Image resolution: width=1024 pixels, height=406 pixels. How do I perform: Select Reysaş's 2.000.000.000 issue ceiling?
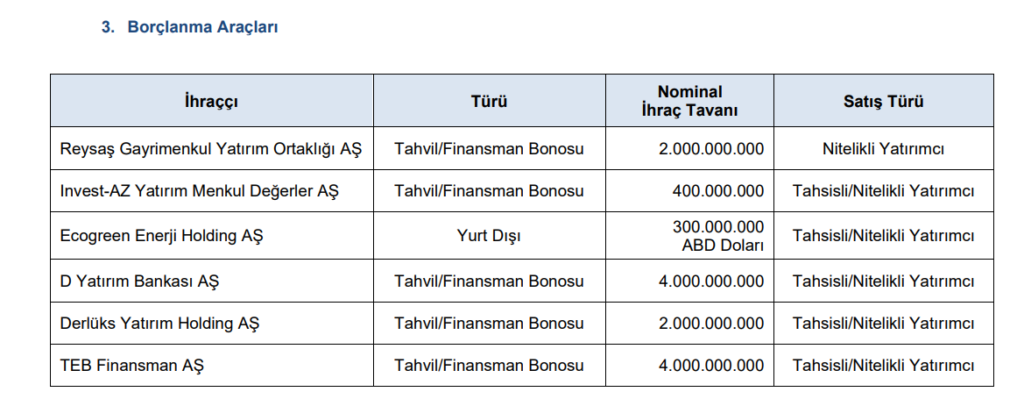[711, 149]
